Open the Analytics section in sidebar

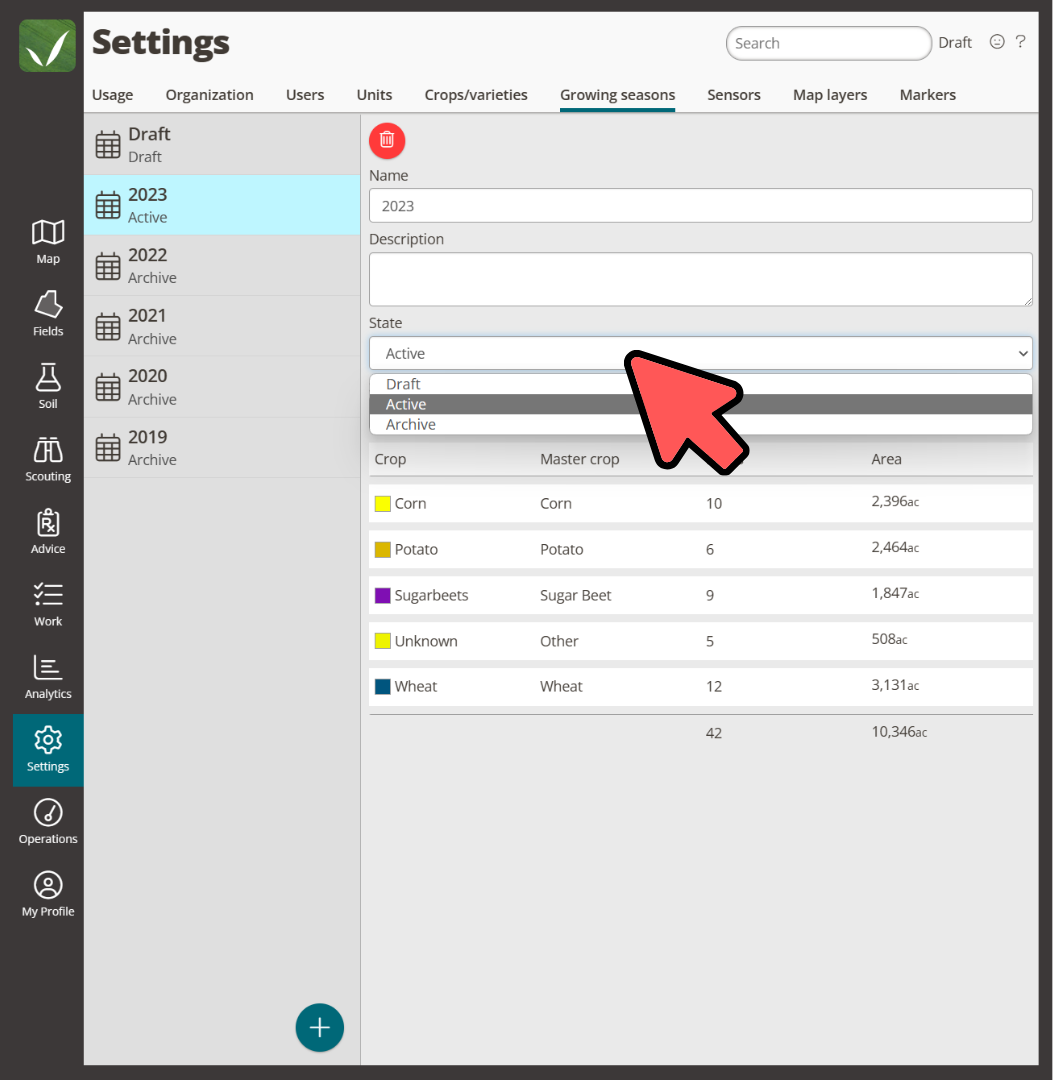point(48,677)
